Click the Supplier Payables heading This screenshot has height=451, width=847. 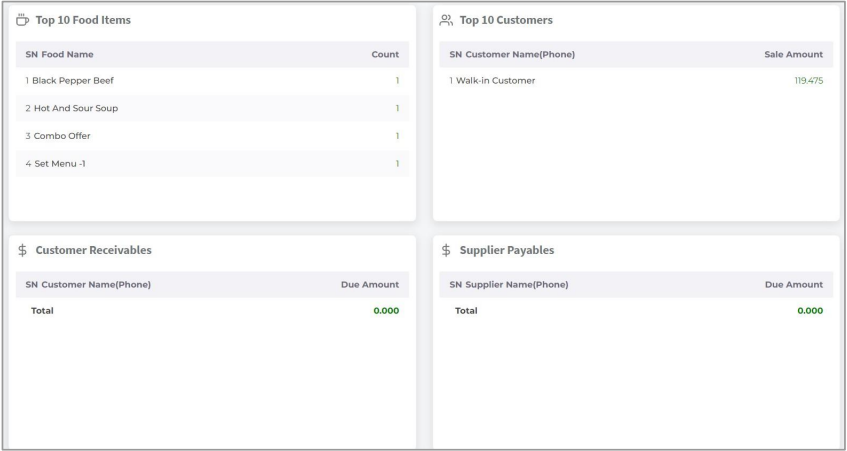[x=507, y=250]
